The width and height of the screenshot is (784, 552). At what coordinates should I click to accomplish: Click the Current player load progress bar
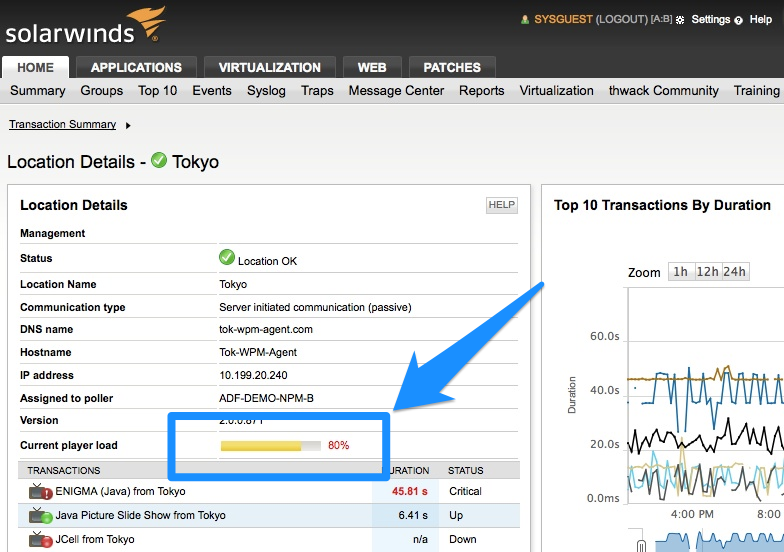pos(270,446)
